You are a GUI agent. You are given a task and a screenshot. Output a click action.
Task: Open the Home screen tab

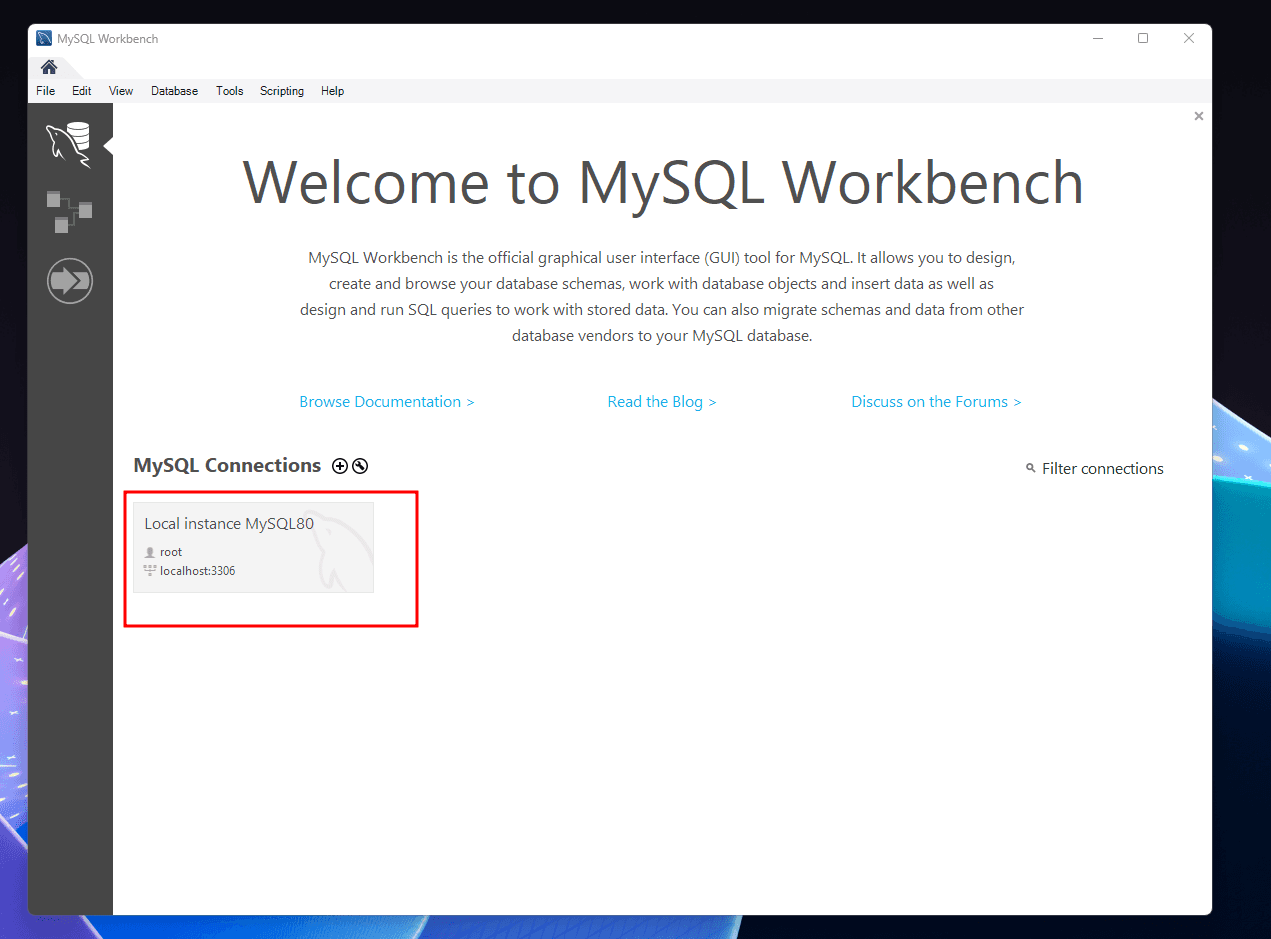[x=49, y=67]
